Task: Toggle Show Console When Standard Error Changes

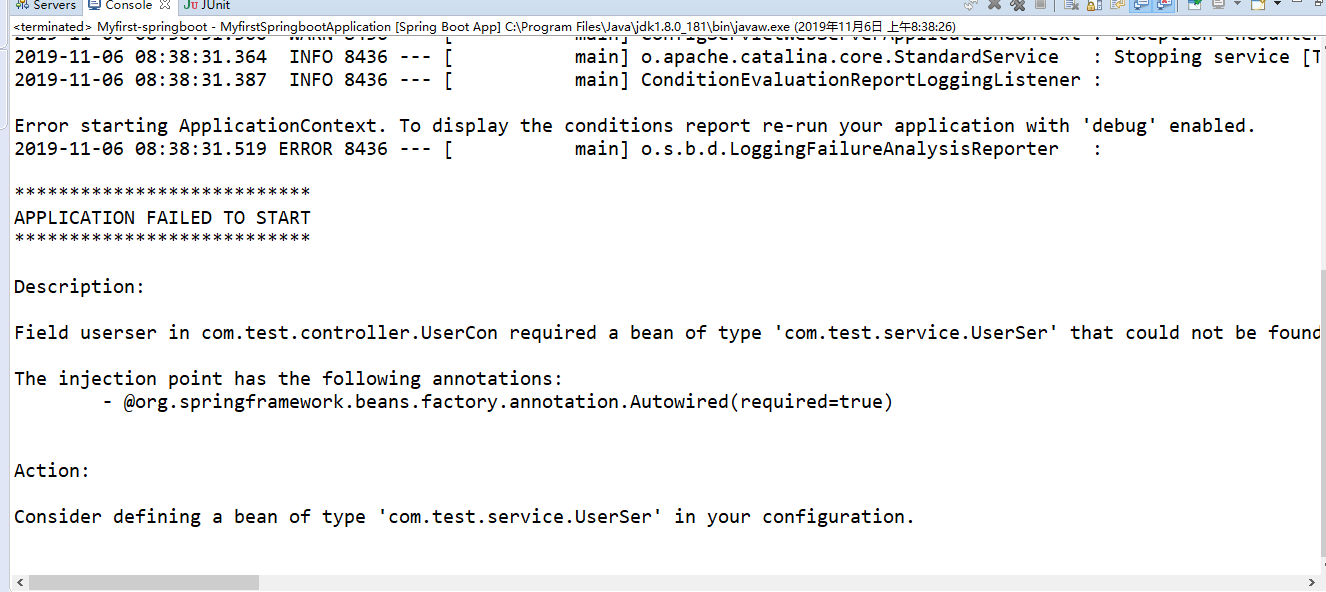Action: 1165,5
